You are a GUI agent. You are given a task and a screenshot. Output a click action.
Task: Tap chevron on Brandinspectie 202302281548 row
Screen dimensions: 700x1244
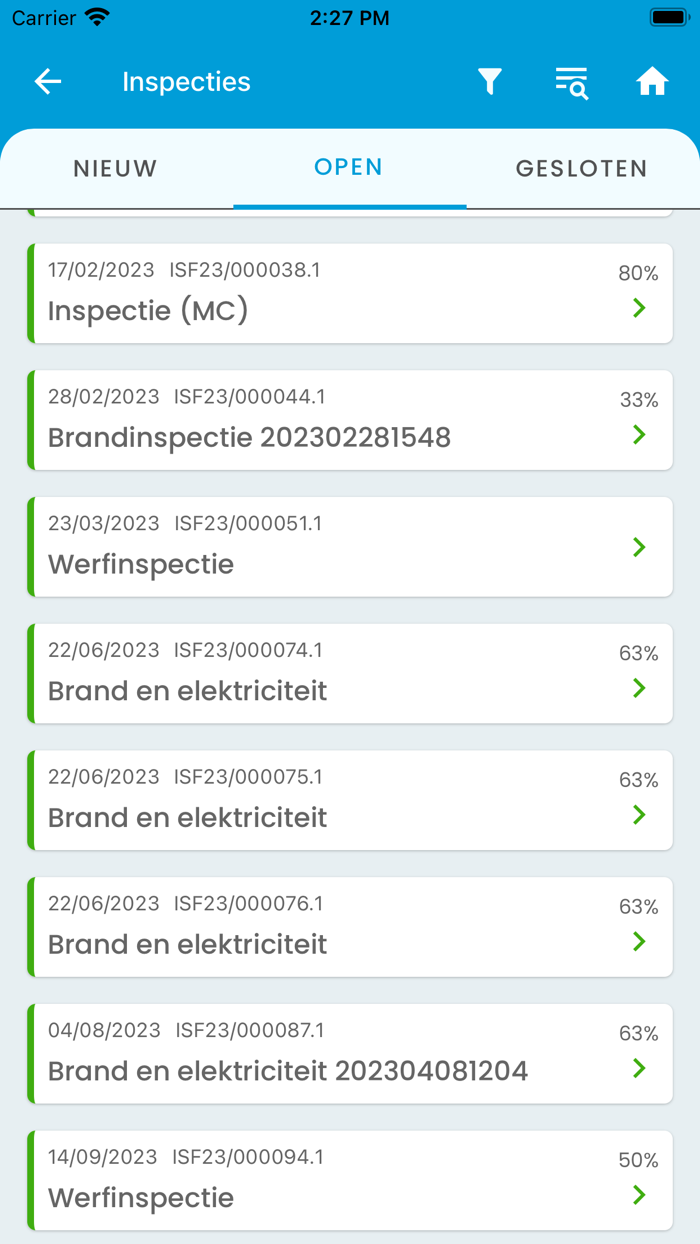click(x=640, y=435)
